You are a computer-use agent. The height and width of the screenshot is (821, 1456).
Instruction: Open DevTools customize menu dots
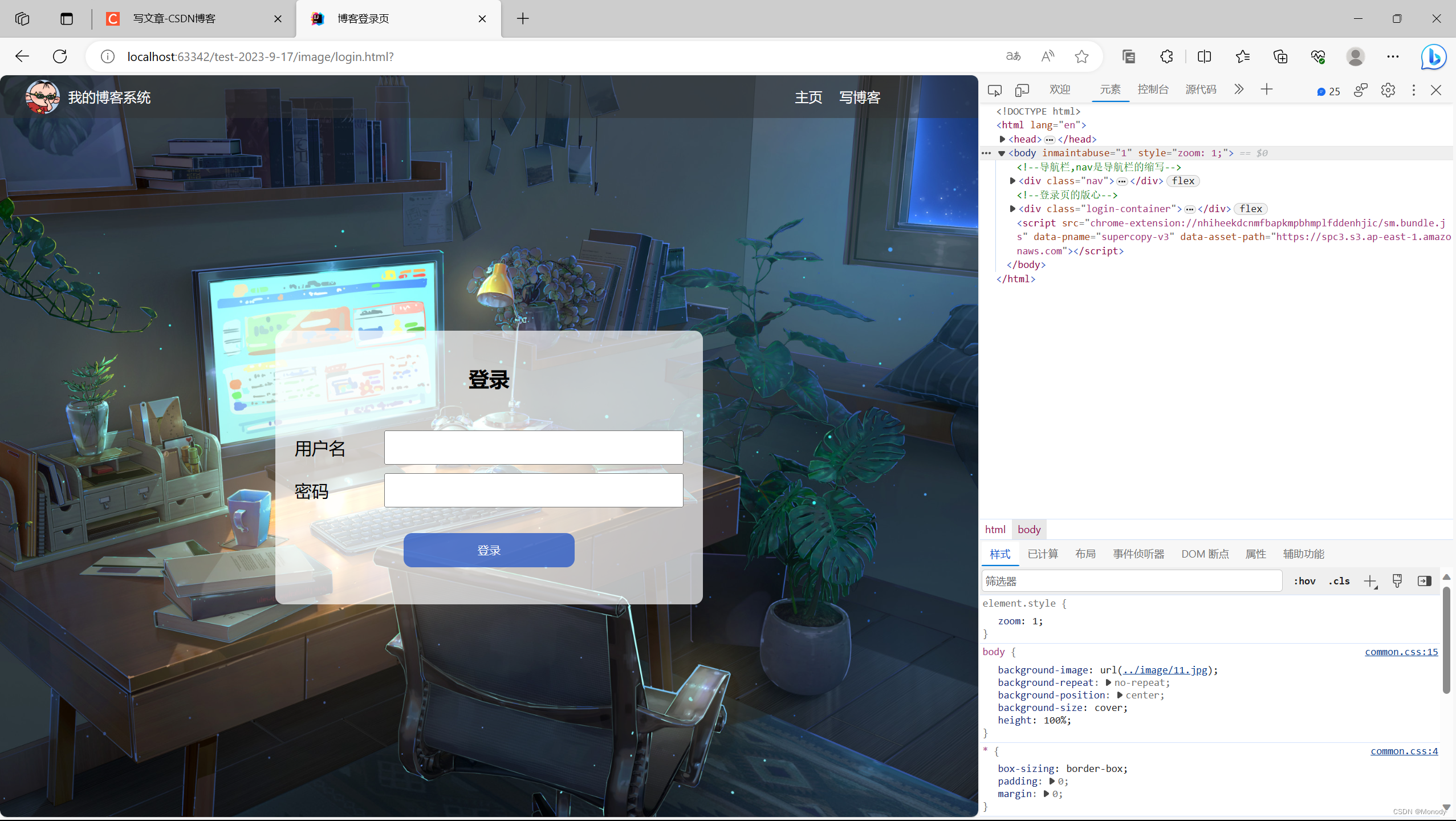point(1414,90)
